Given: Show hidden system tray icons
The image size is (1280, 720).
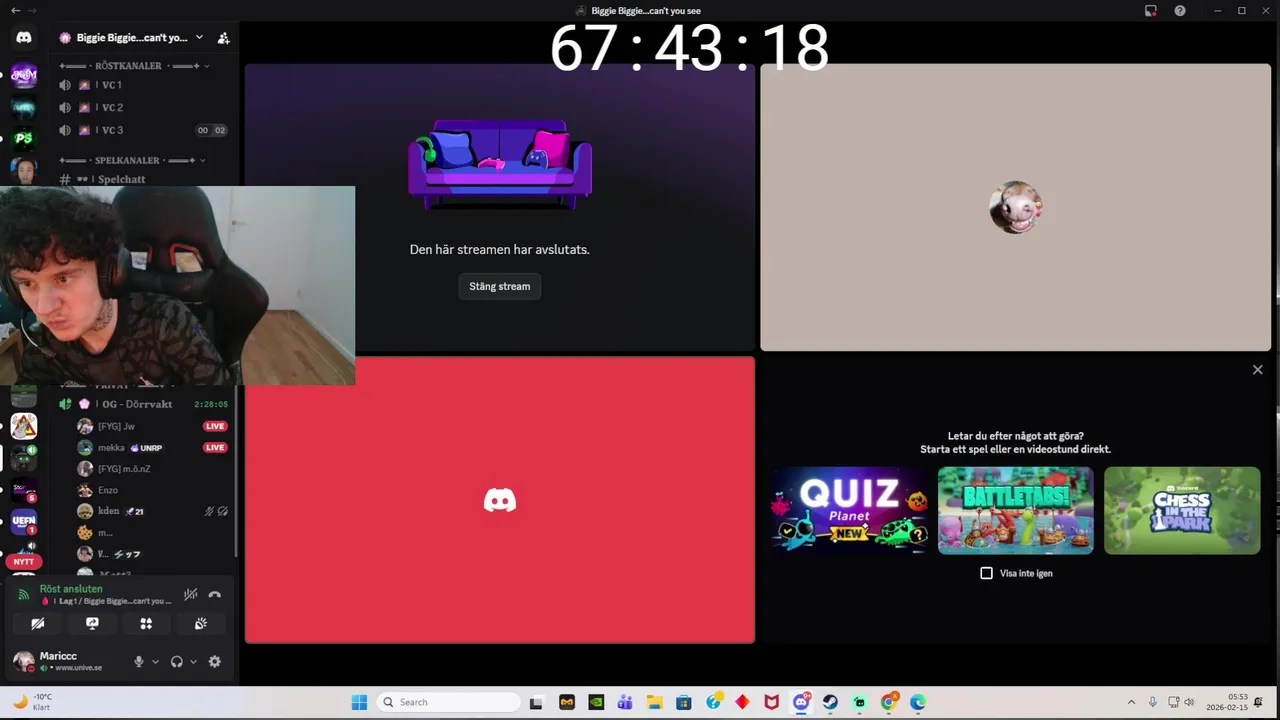Looking at the screenshot, I should tap(1131, 702).
